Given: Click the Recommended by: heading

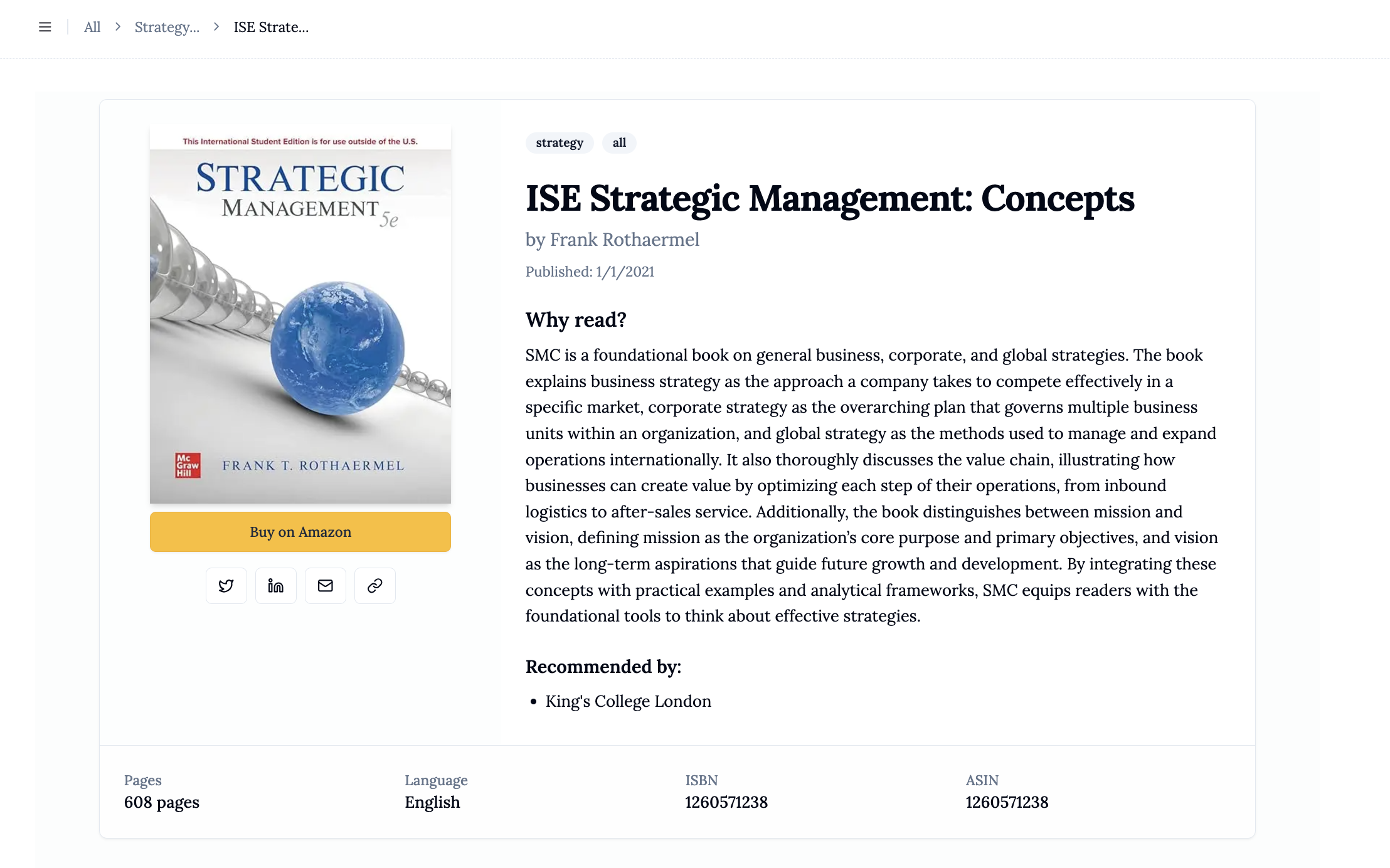Looking at the screenshot, I should [x=603, y=667].
